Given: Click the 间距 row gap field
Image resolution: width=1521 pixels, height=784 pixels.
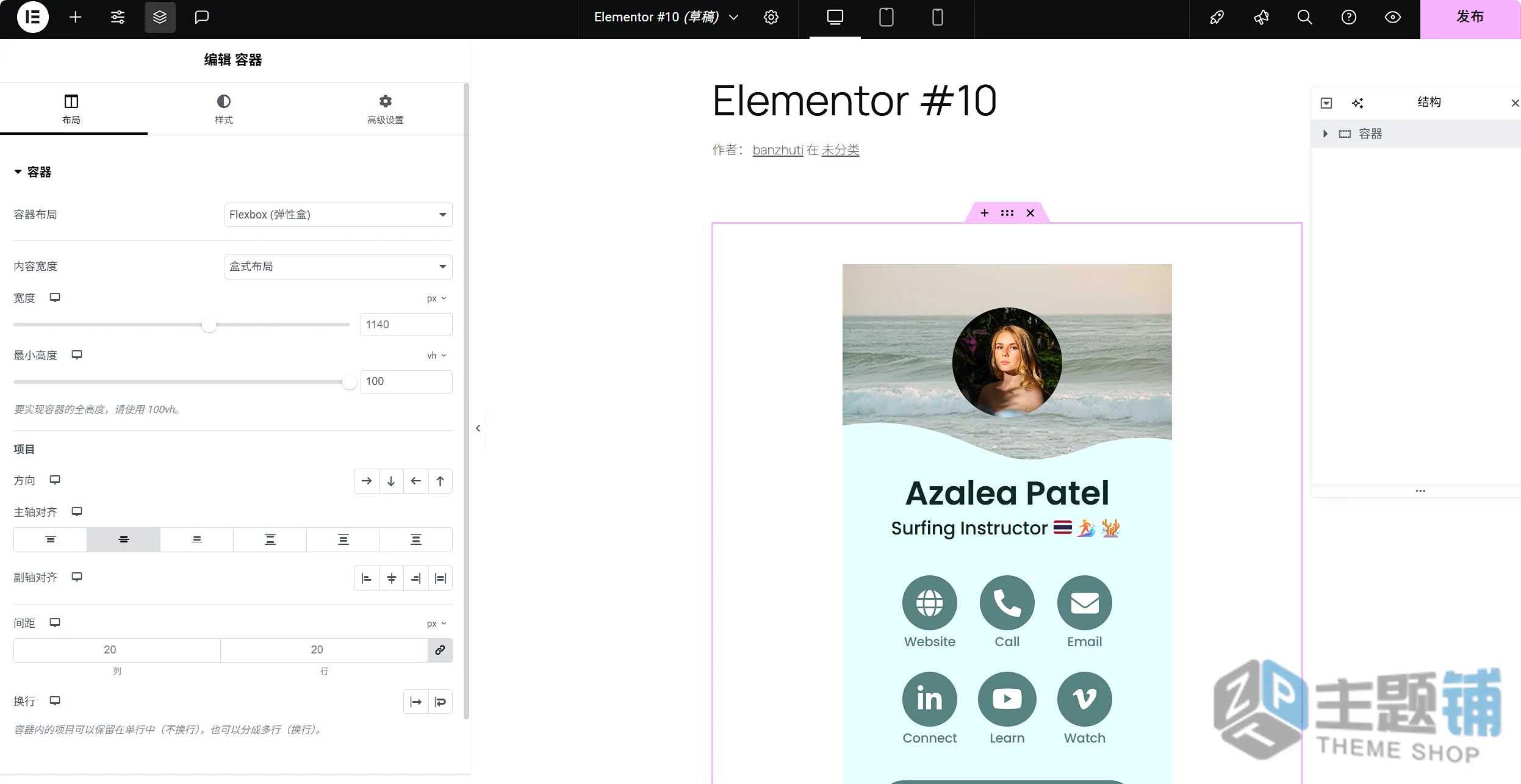Looking at the screenshot, I should coord(324,650).
